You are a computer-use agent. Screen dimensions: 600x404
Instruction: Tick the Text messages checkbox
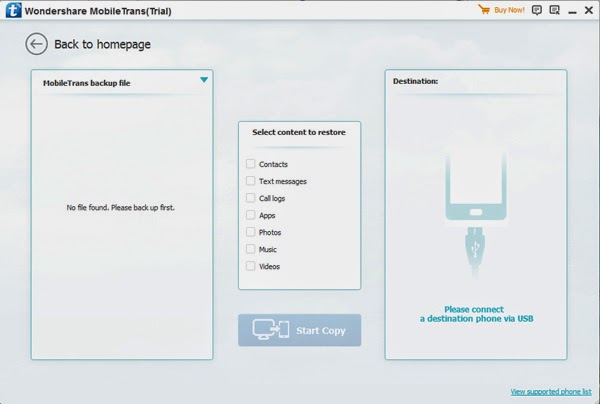[x=250, y=181]
